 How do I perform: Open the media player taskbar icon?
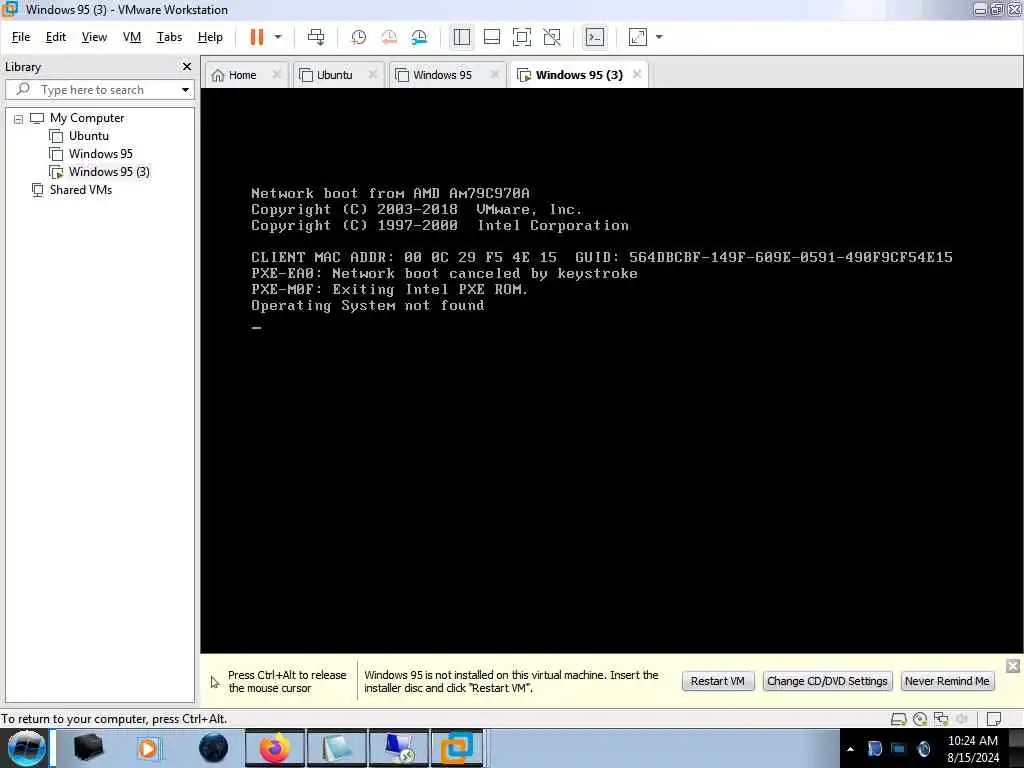click(148, 748)
